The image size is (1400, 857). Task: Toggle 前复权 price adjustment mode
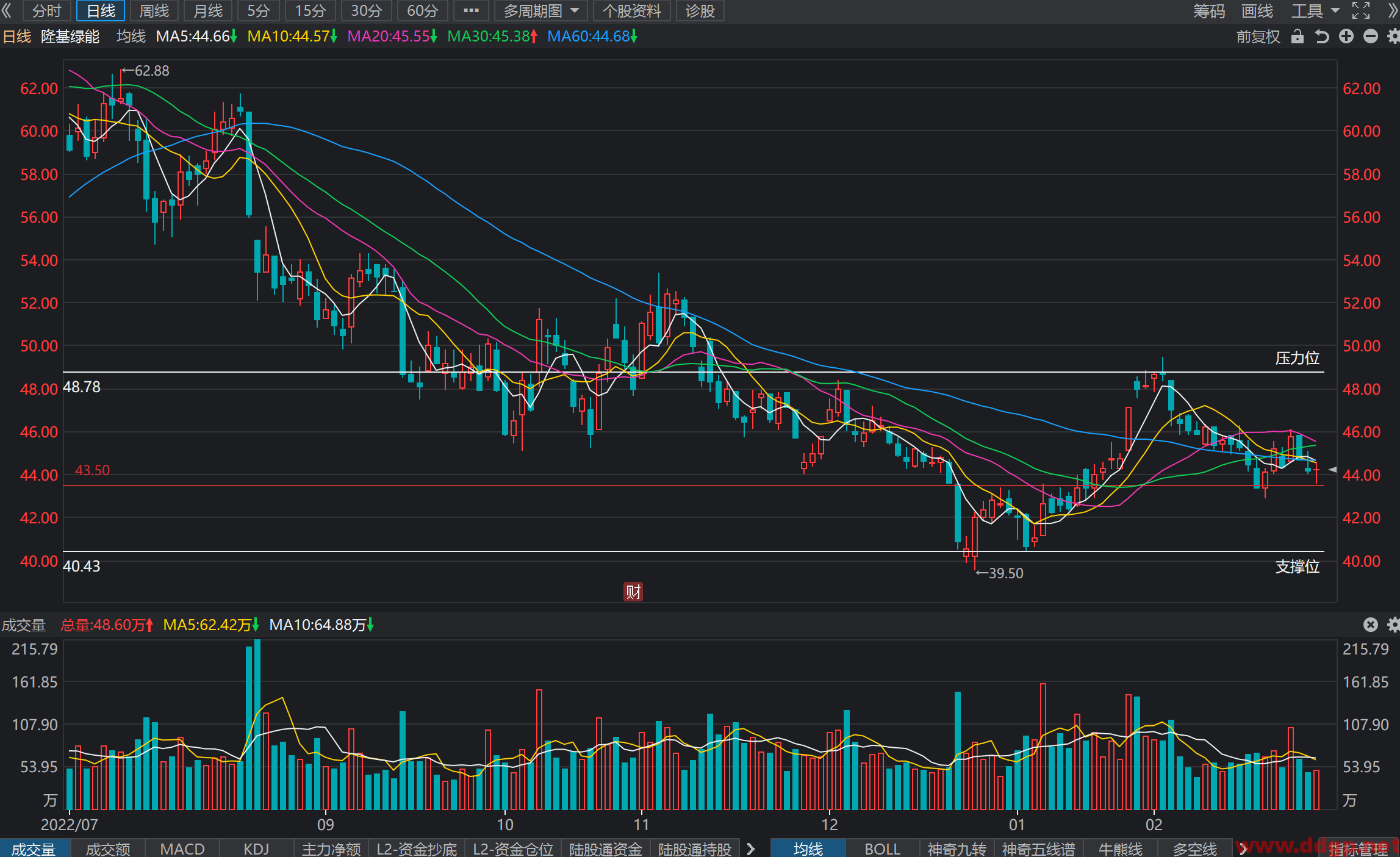click(x=1258, y=37)
